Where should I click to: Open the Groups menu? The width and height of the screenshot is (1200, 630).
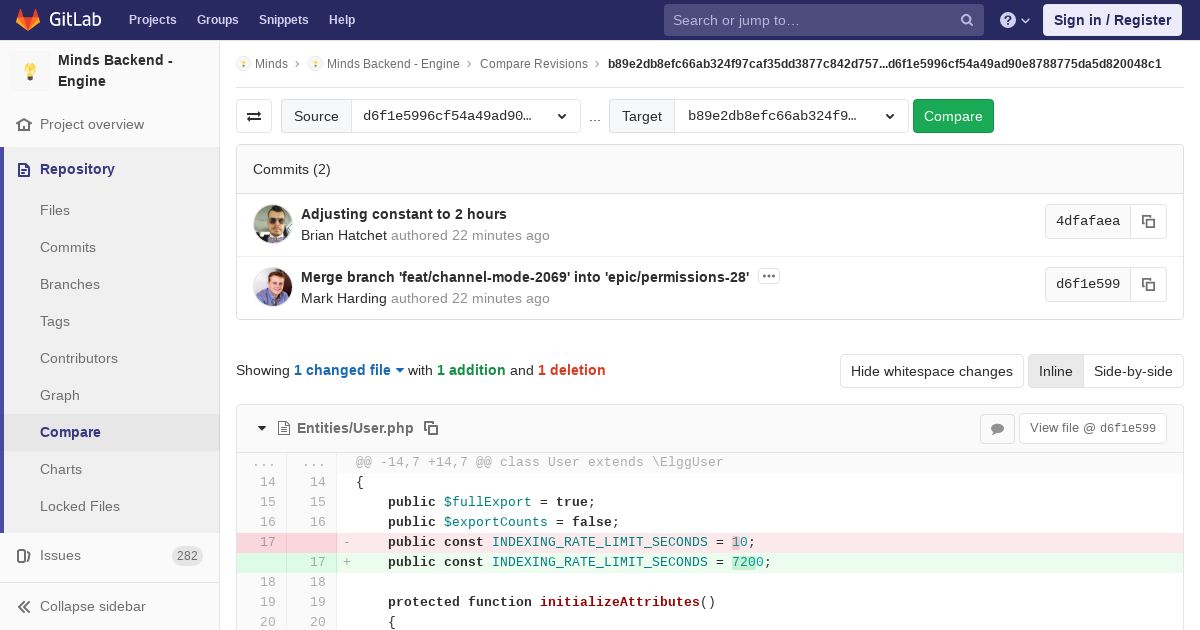click(217, 20)
